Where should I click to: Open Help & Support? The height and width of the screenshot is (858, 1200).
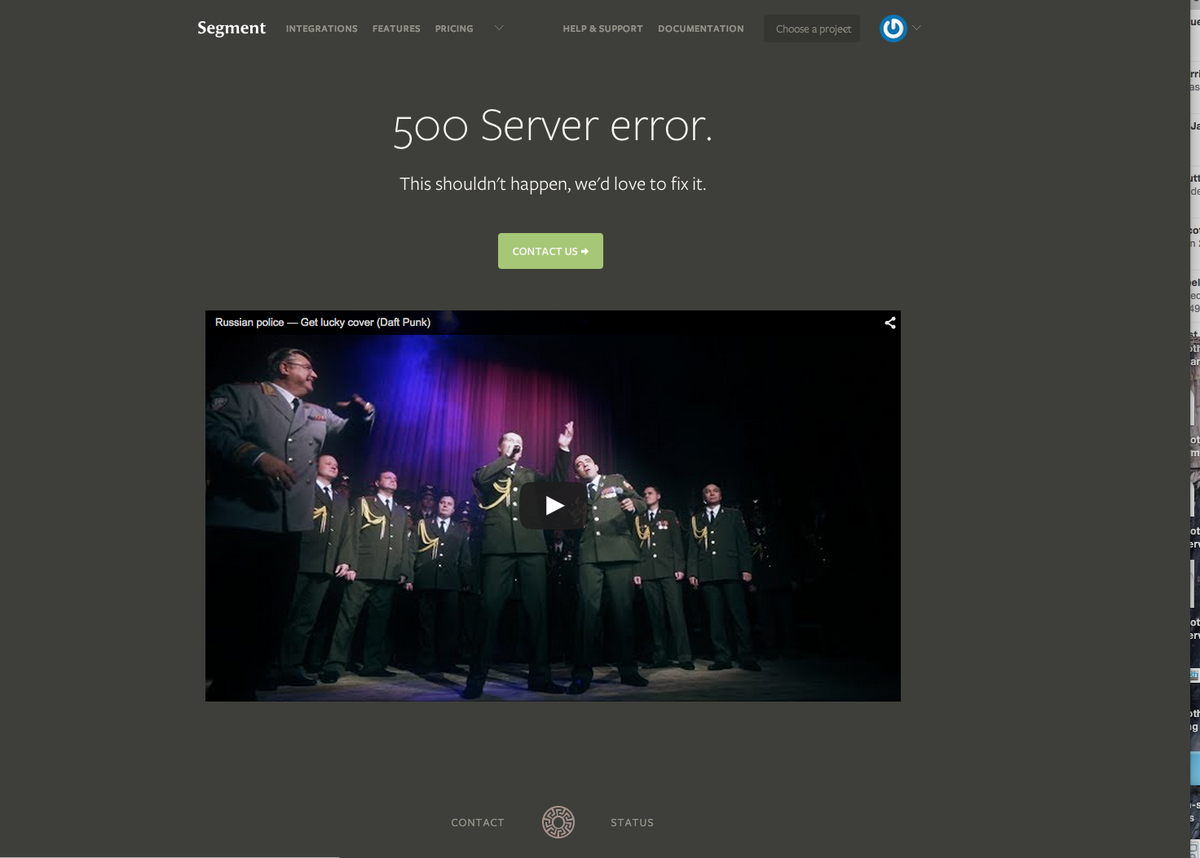[603, 29]
